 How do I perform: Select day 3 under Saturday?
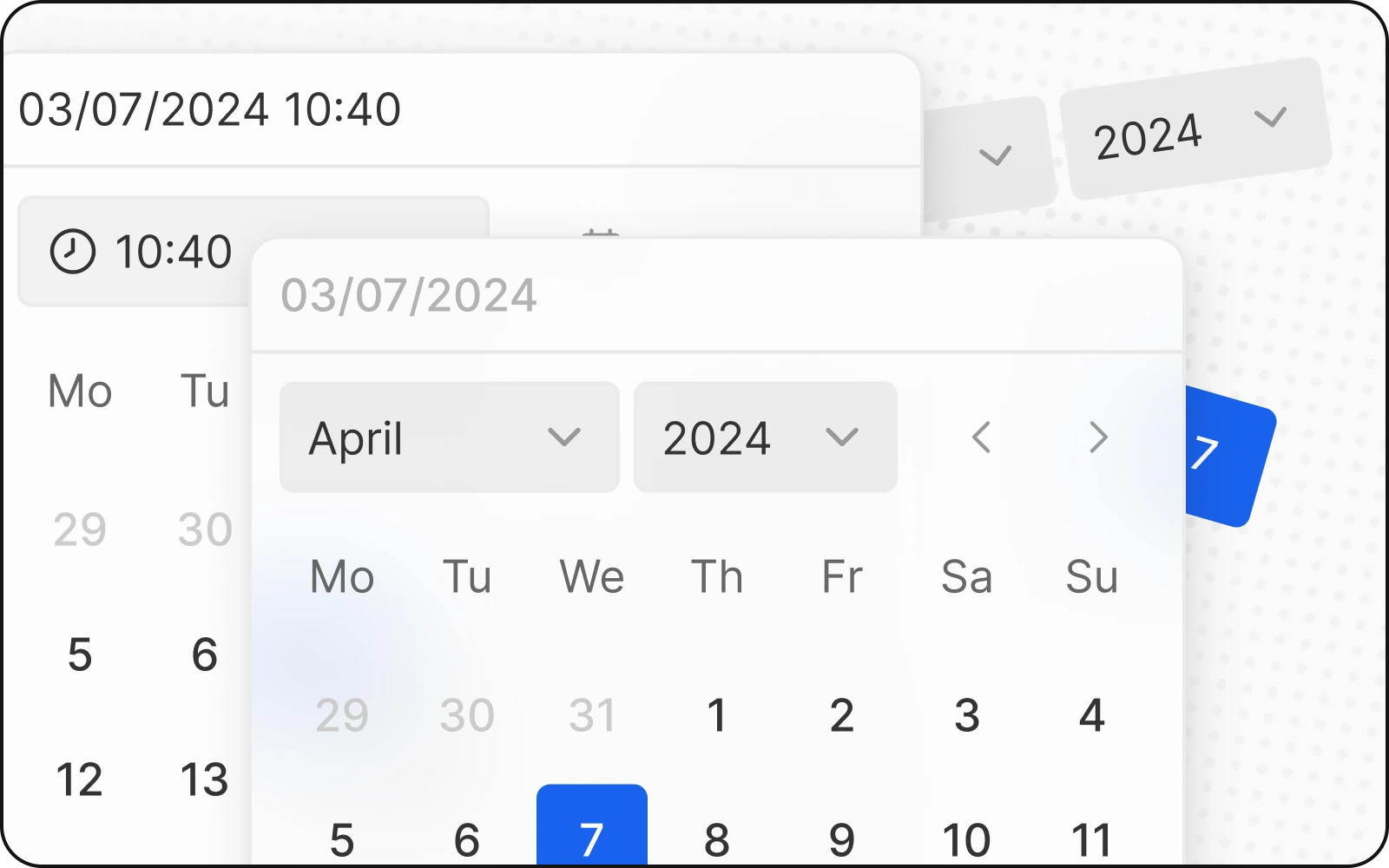point(966,716)
